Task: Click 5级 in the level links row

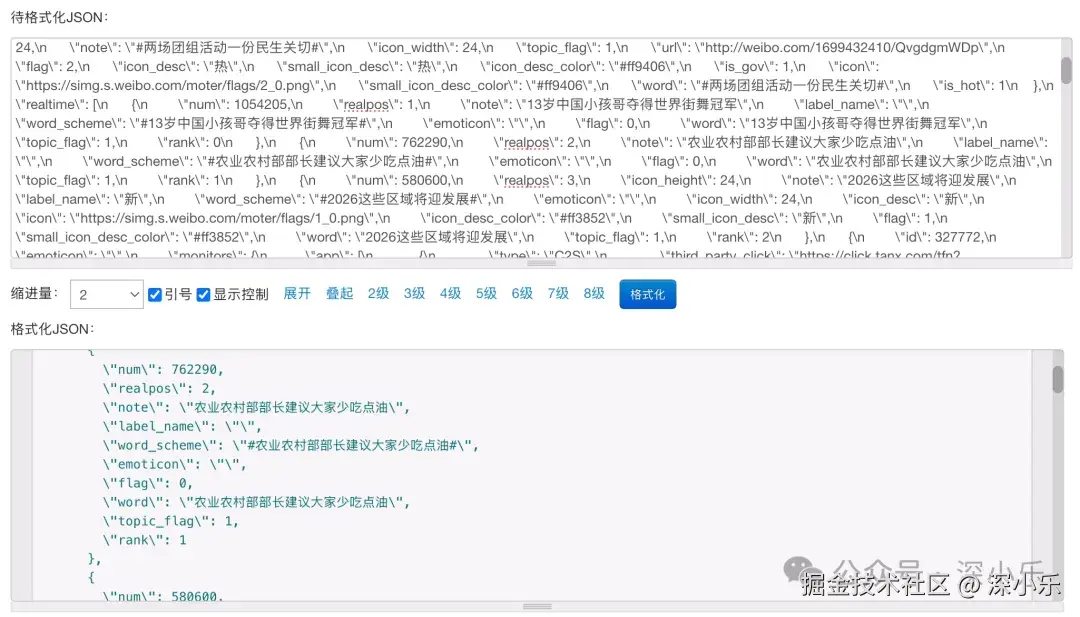Action: pos(485,294)
